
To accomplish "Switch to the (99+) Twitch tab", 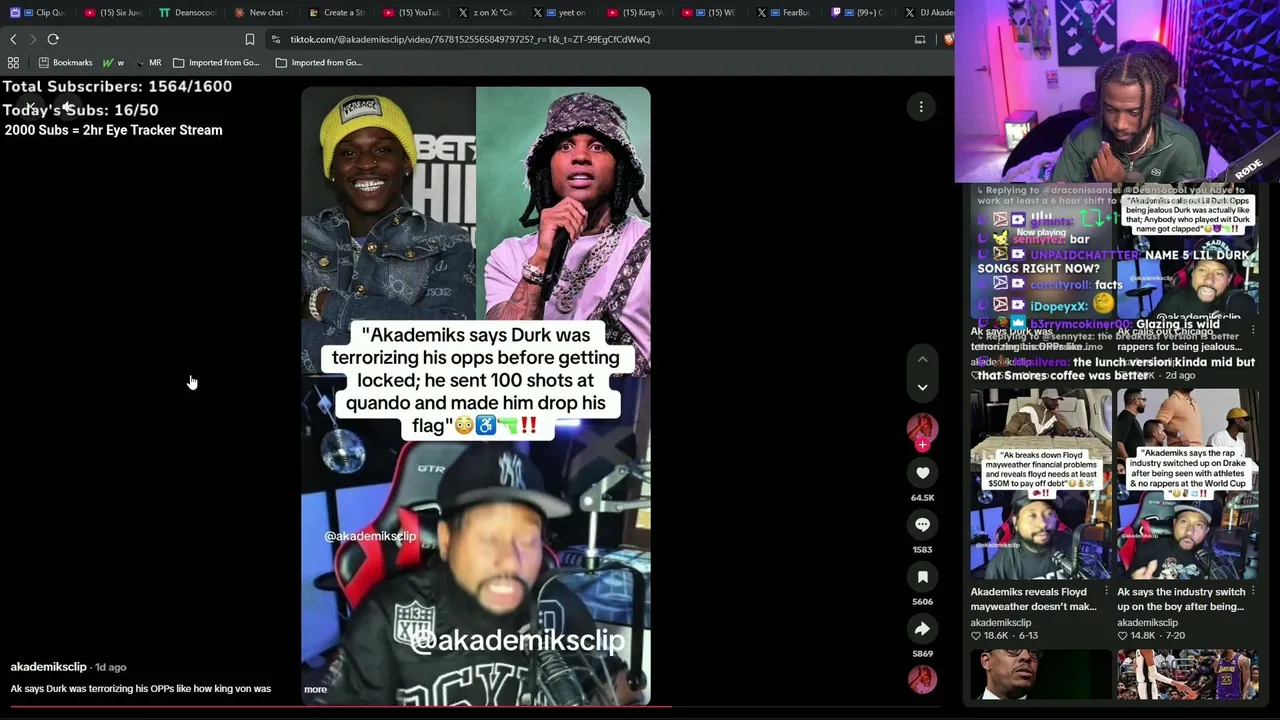I will tap(860, 13).
